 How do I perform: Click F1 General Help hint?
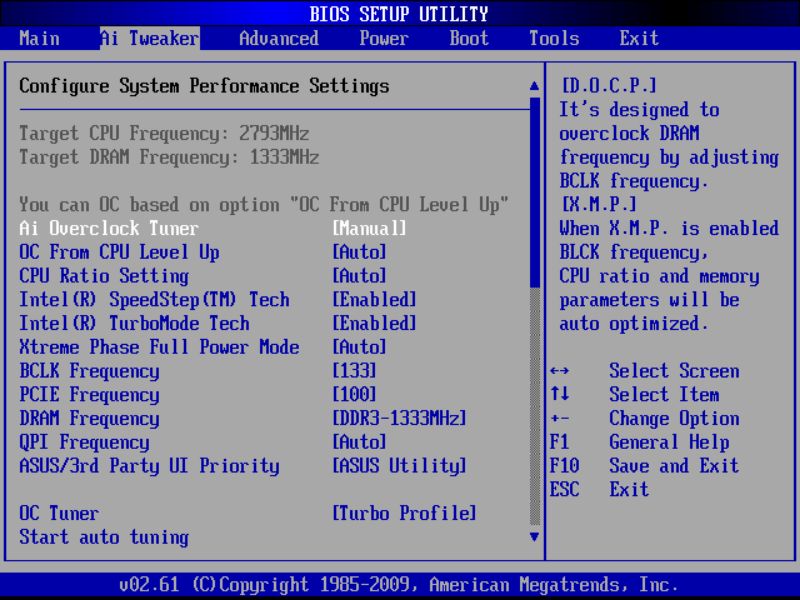point(639,442)
